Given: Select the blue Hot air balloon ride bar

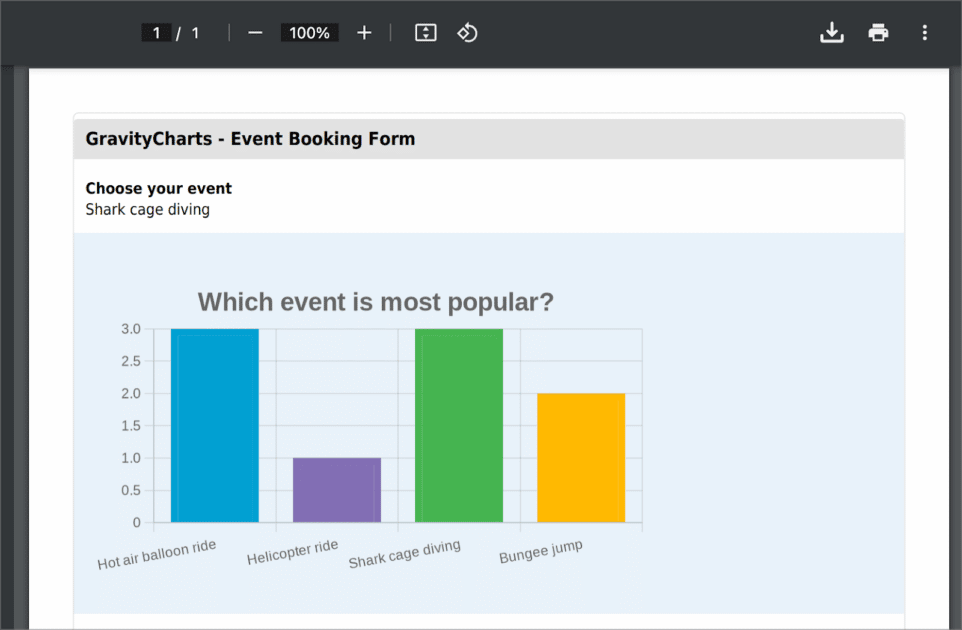Looking at the screenshot, I should 214,424.
